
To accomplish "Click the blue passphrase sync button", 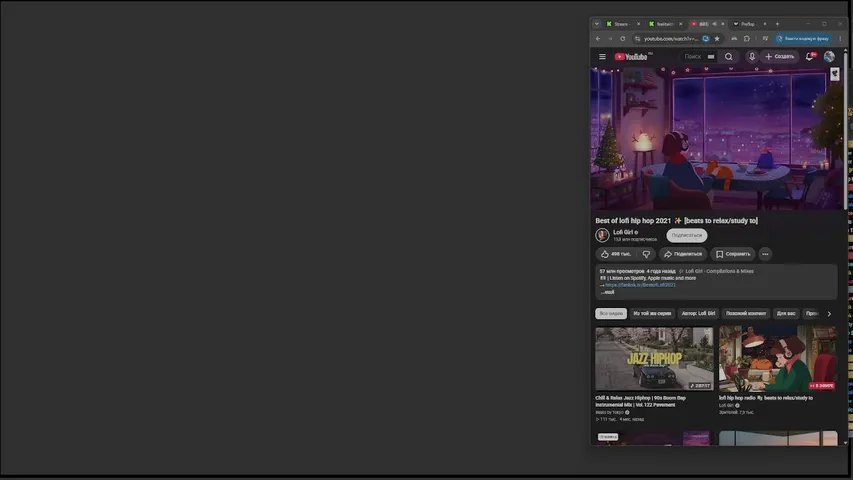I will click(x=803, y=39).
